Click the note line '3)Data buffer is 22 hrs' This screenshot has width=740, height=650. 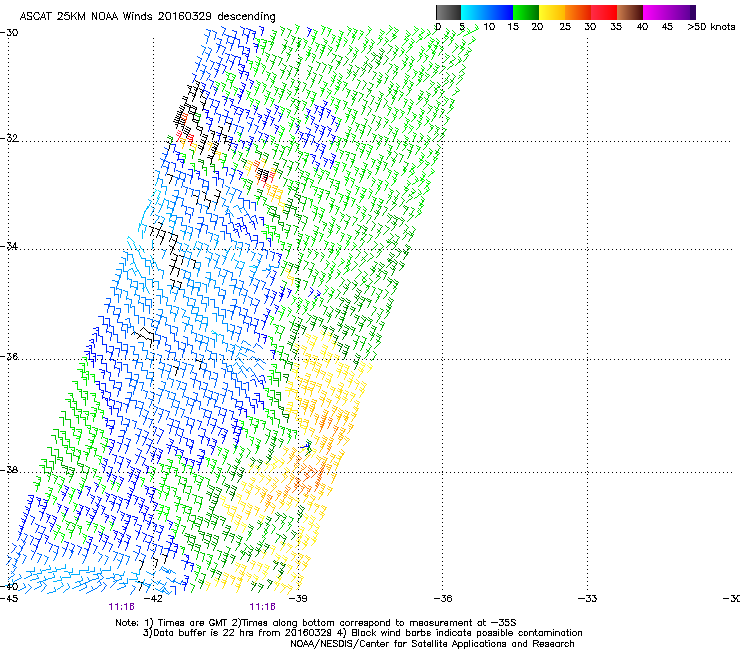pos(362,633)
